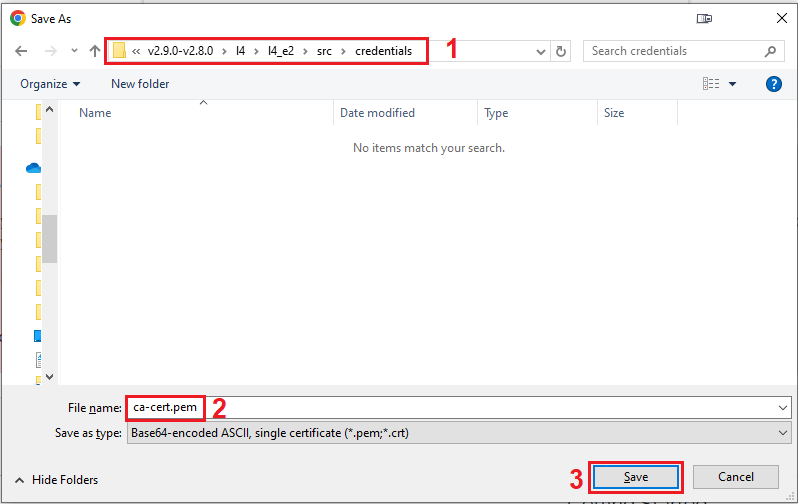This screenshot has width=798, height=504.
Task: Click the src folder in breadcrumb path
Action: click(325, 51)
